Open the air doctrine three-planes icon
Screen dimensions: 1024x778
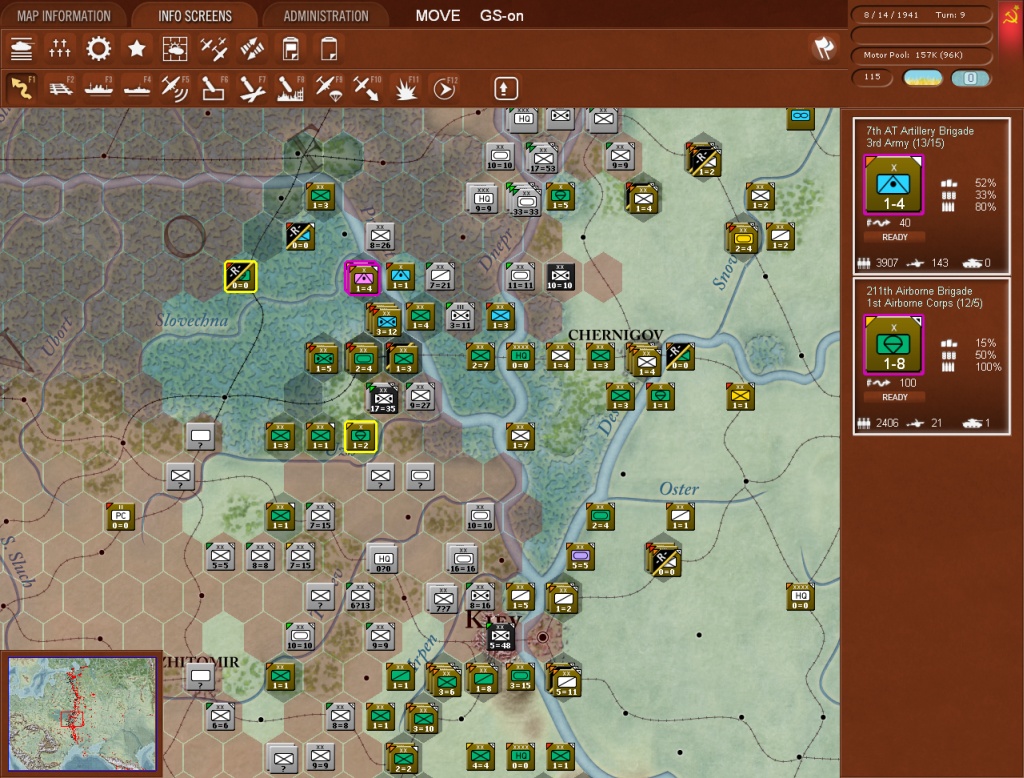point(214,49)
